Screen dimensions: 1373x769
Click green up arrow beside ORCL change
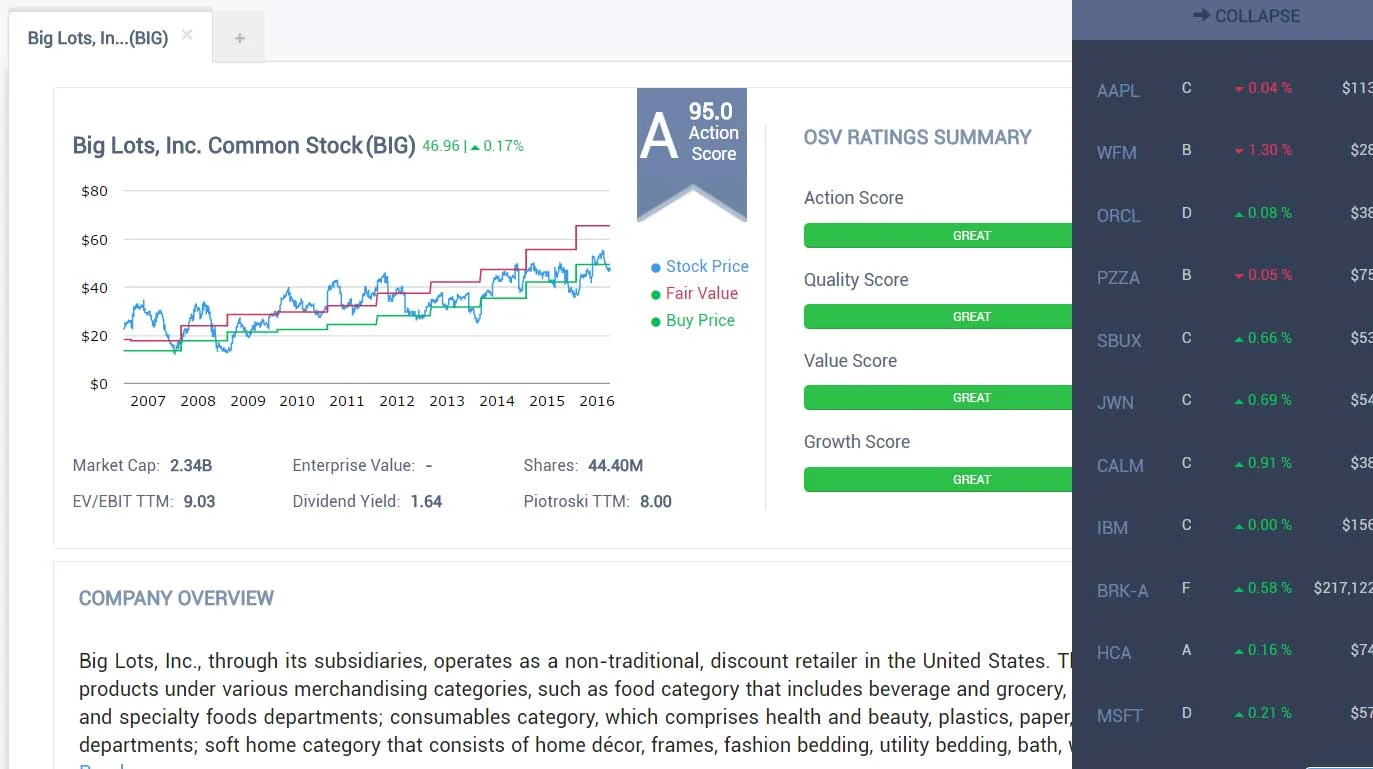(x=1239, y=214)
